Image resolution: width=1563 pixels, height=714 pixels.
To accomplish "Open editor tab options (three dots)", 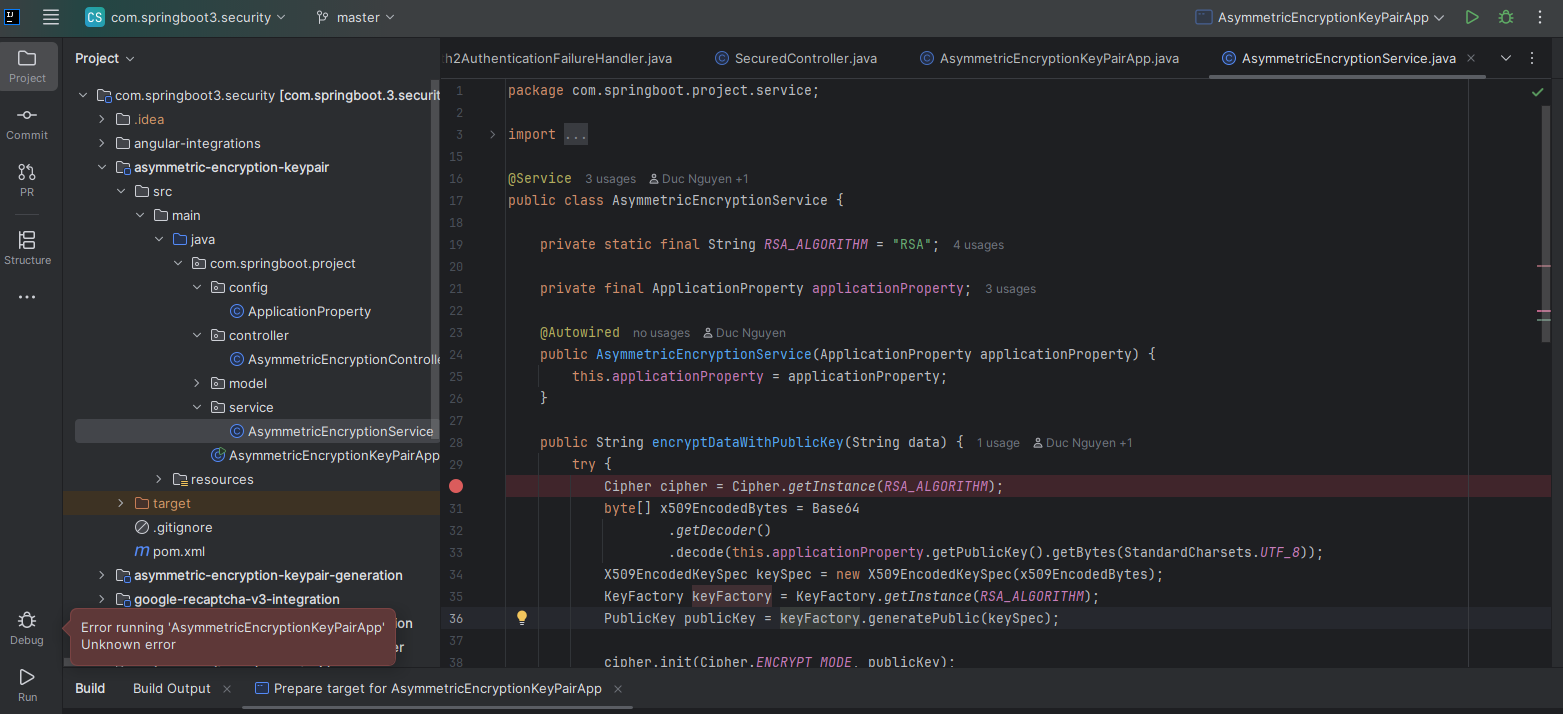I will click(x=1533, y=58).
